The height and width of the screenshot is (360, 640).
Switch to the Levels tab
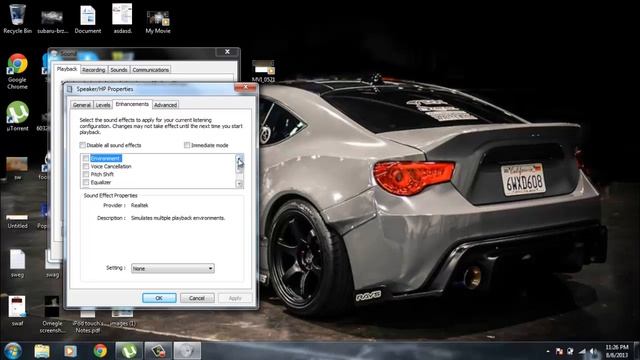pos(103,105)
